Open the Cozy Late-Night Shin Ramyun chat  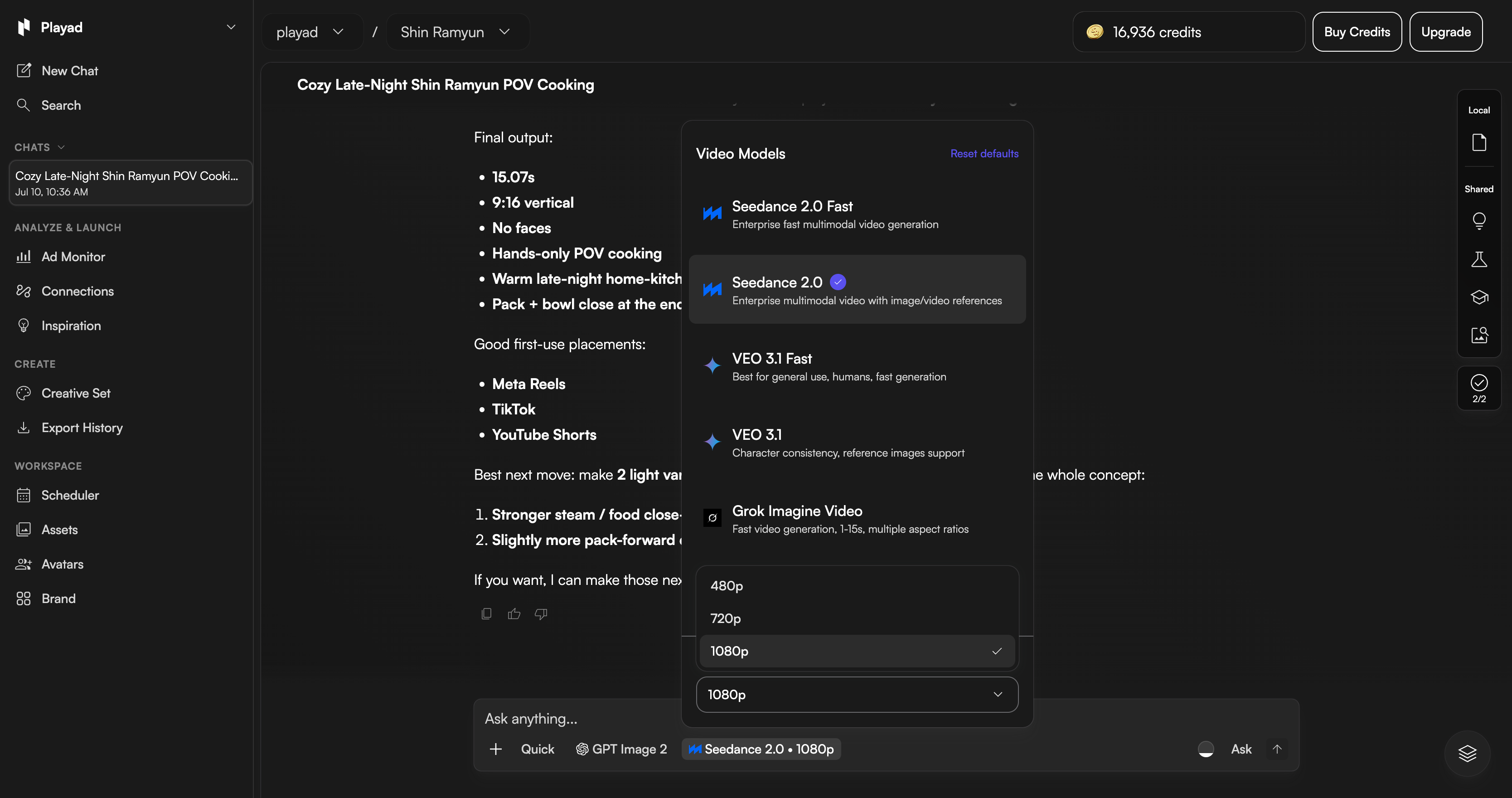coord(130,183)
